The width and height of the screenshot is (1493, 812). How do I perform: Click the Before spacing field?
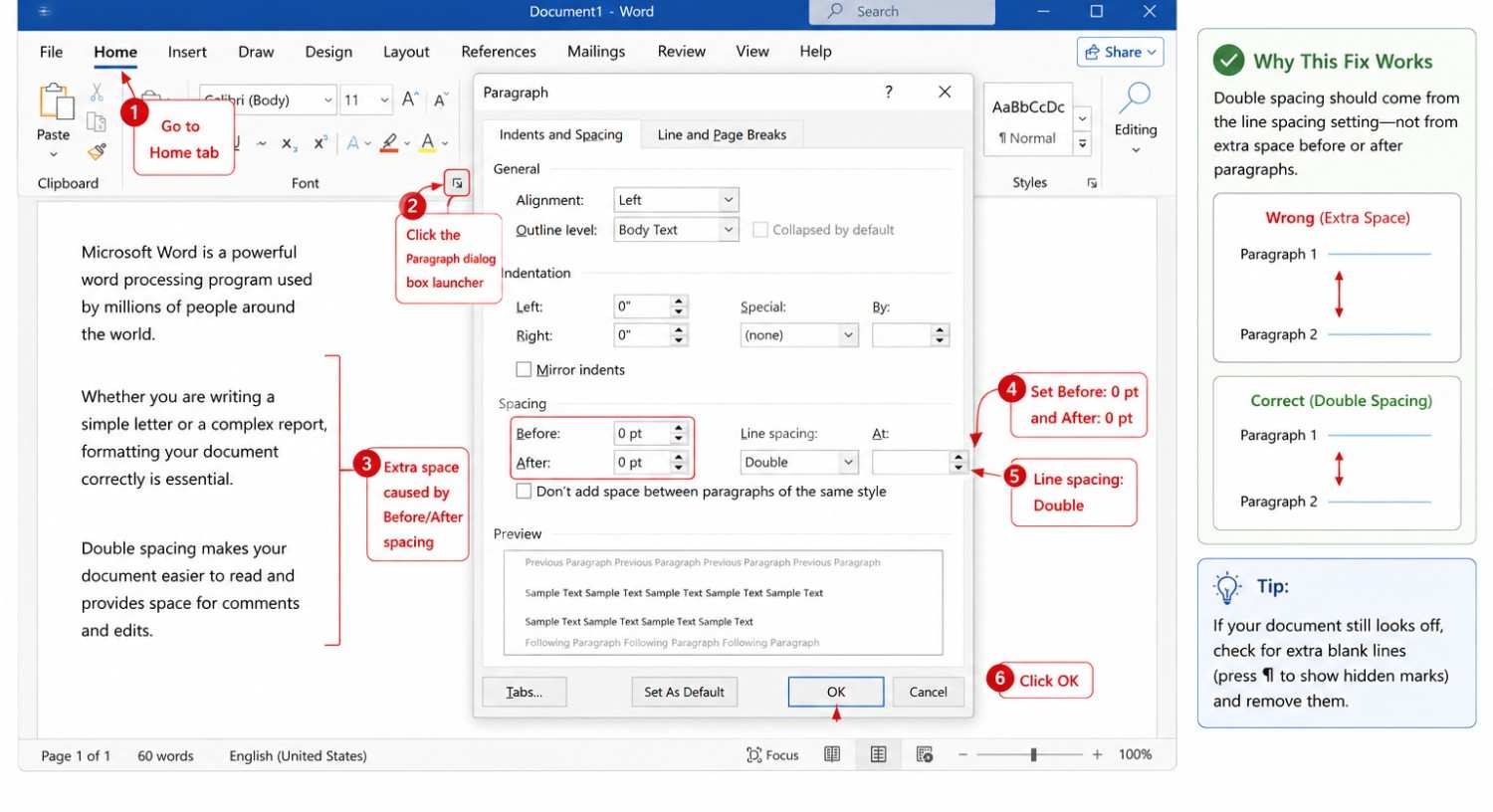click(650, 433)
